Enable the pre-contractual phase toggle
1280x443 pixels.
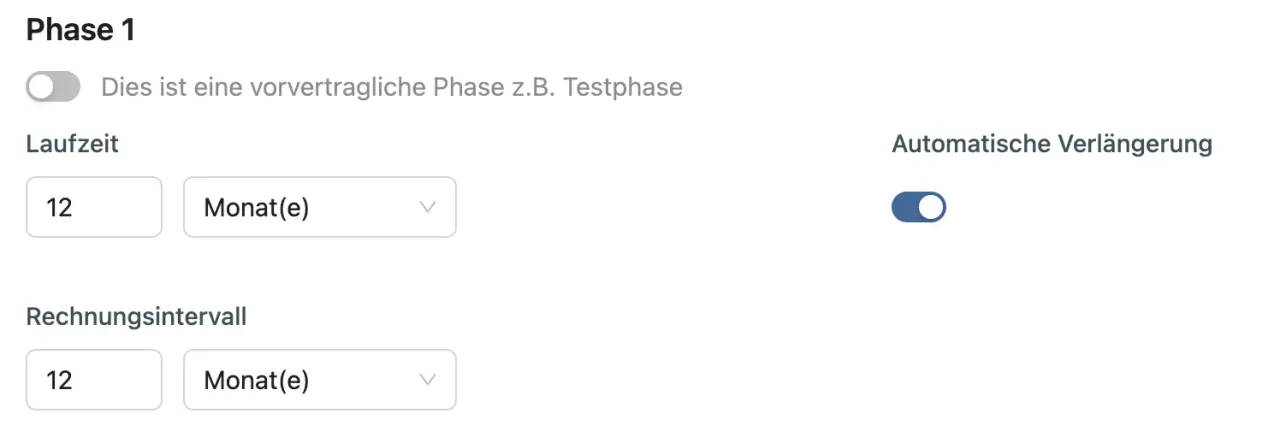click(53, 87)
